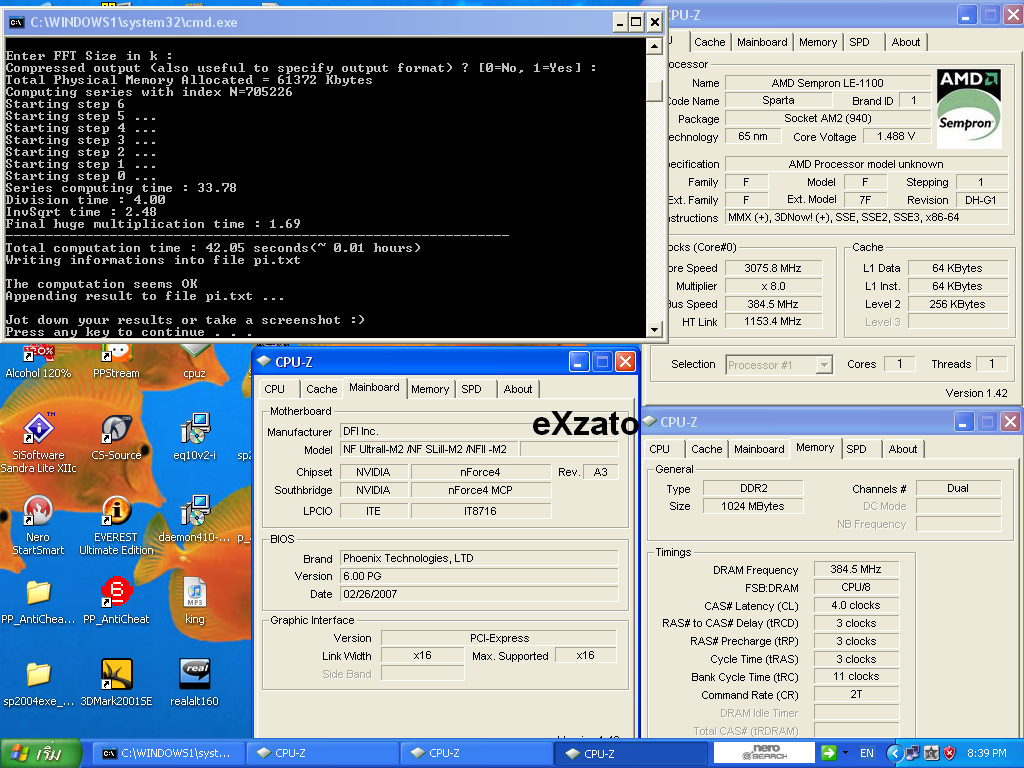Open SiSoftware Sandra Lite XIIc shortcut
This screenshot has width=1024, height=768.
(38, 443)
